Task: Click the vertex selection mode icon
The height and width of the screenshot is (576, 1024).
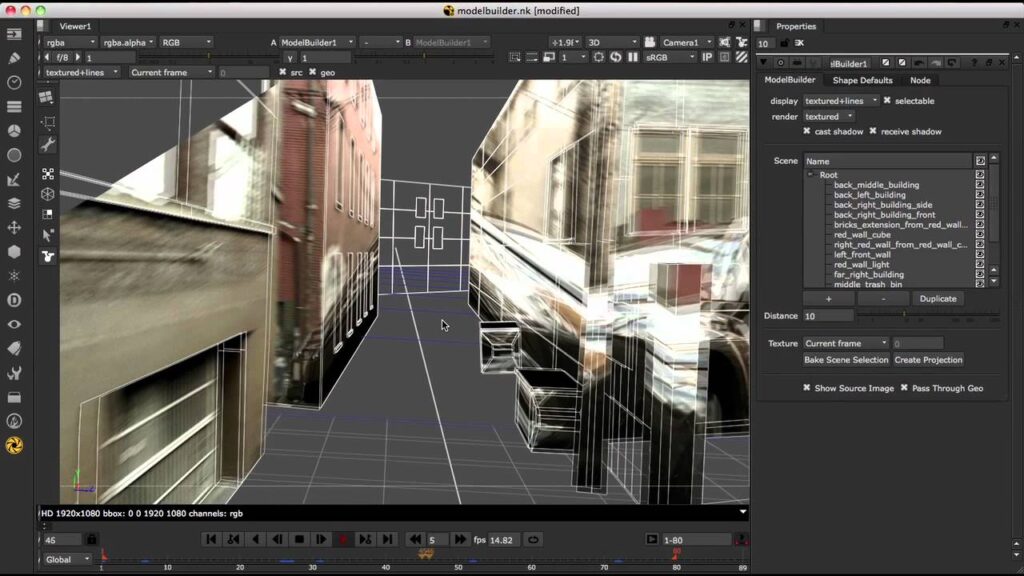Action: pos(48,174)
